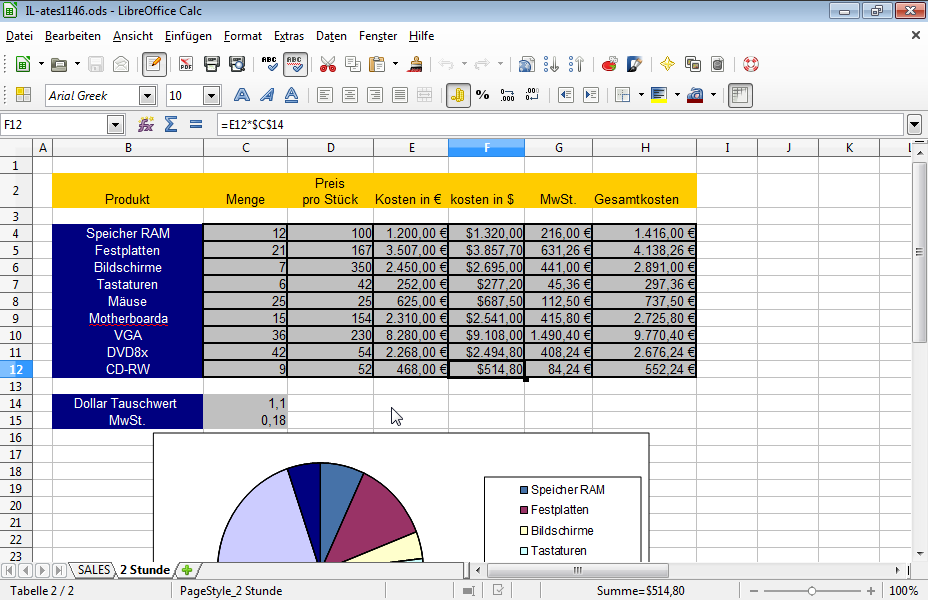Click the formula input field
The height and width of the screenshot is (600, 928).
[x=560, y=125]
